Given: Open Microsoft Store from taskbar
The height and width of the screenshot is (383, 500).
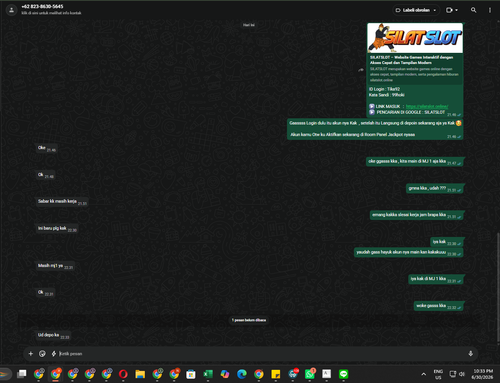Looking at the screenshot, I should [x=191, y=374].
